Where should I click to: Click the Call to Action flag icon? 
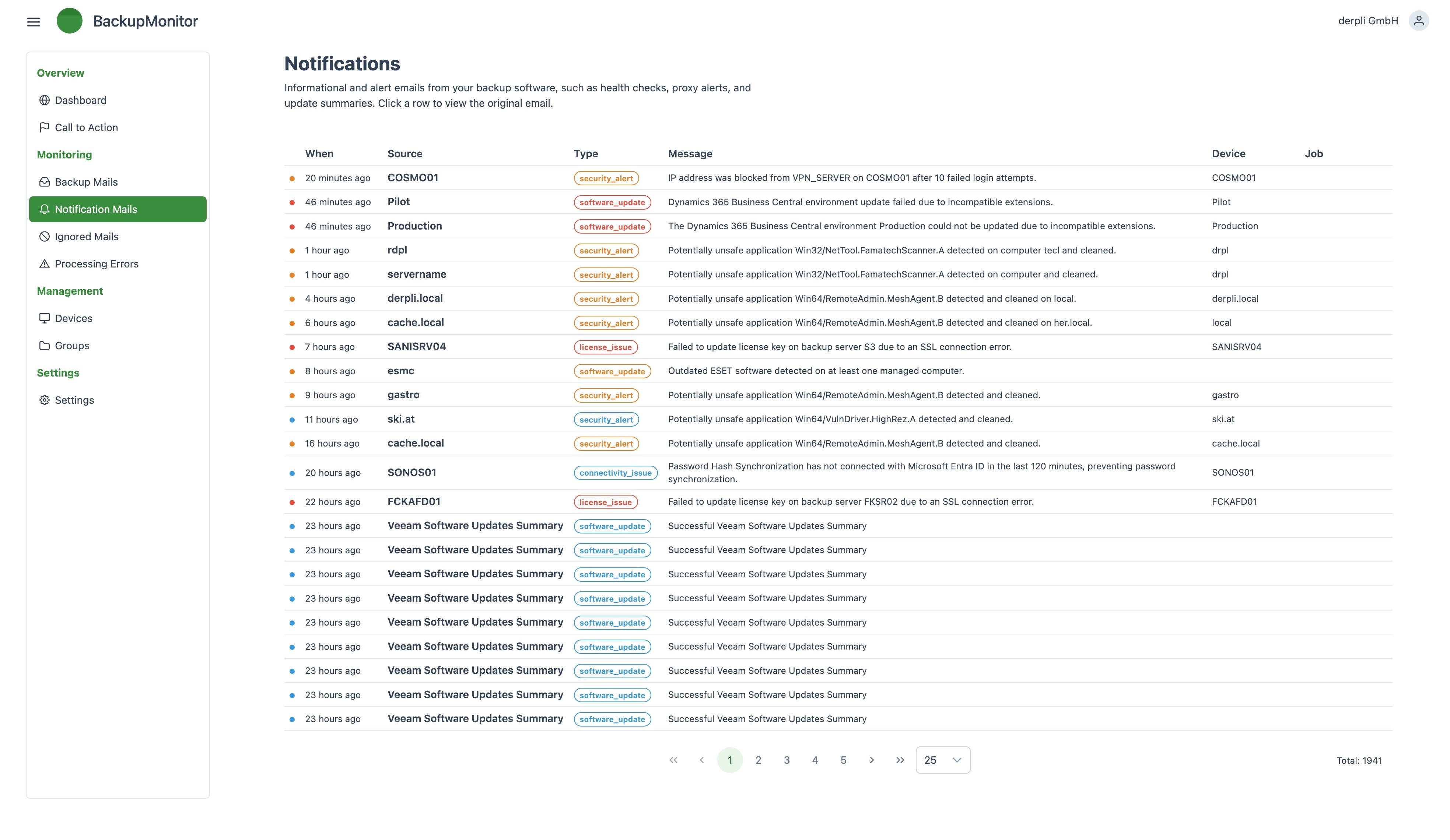pos(44,127)
